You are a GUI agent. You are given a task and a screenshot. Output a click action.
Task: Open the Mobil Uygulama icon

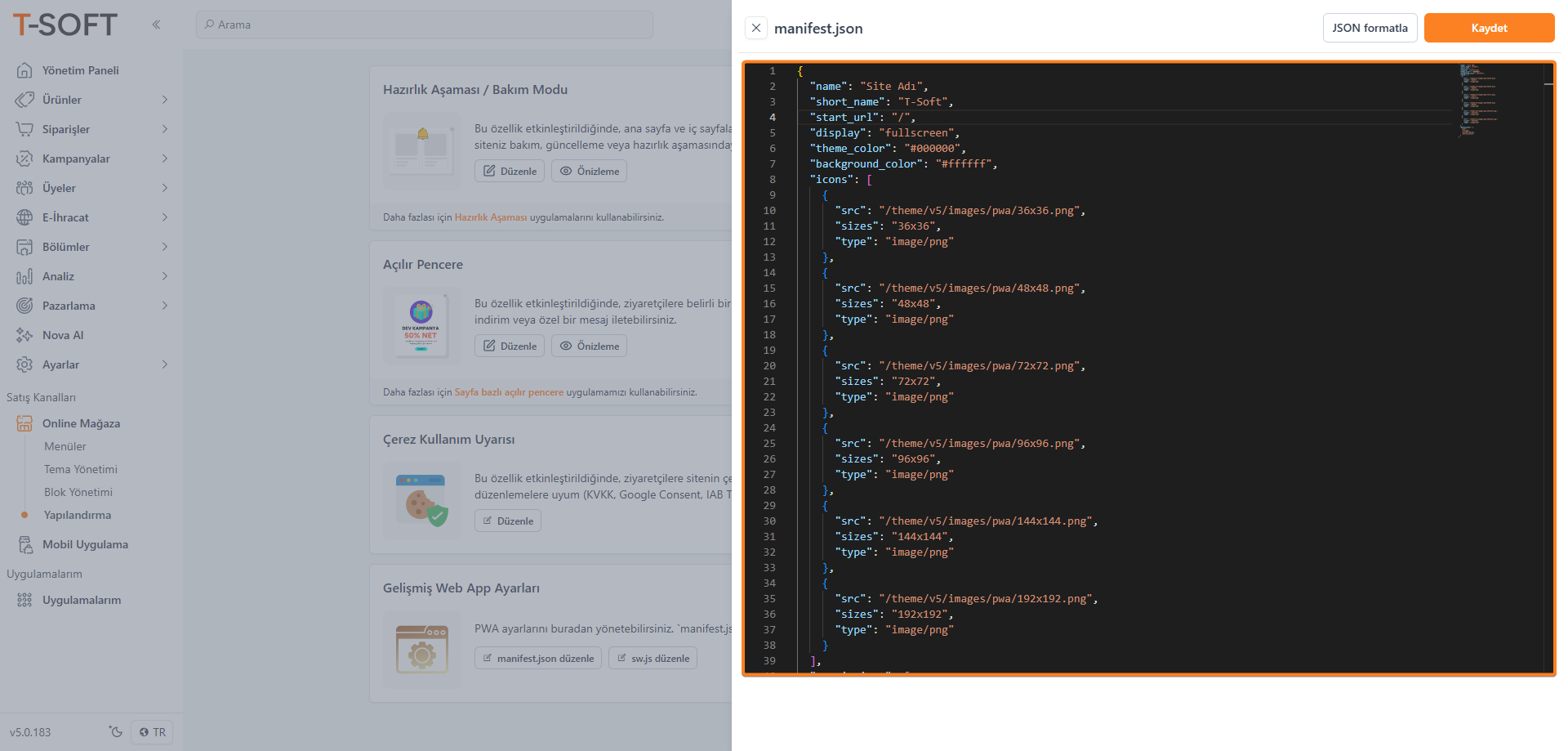tap(25, 544)
